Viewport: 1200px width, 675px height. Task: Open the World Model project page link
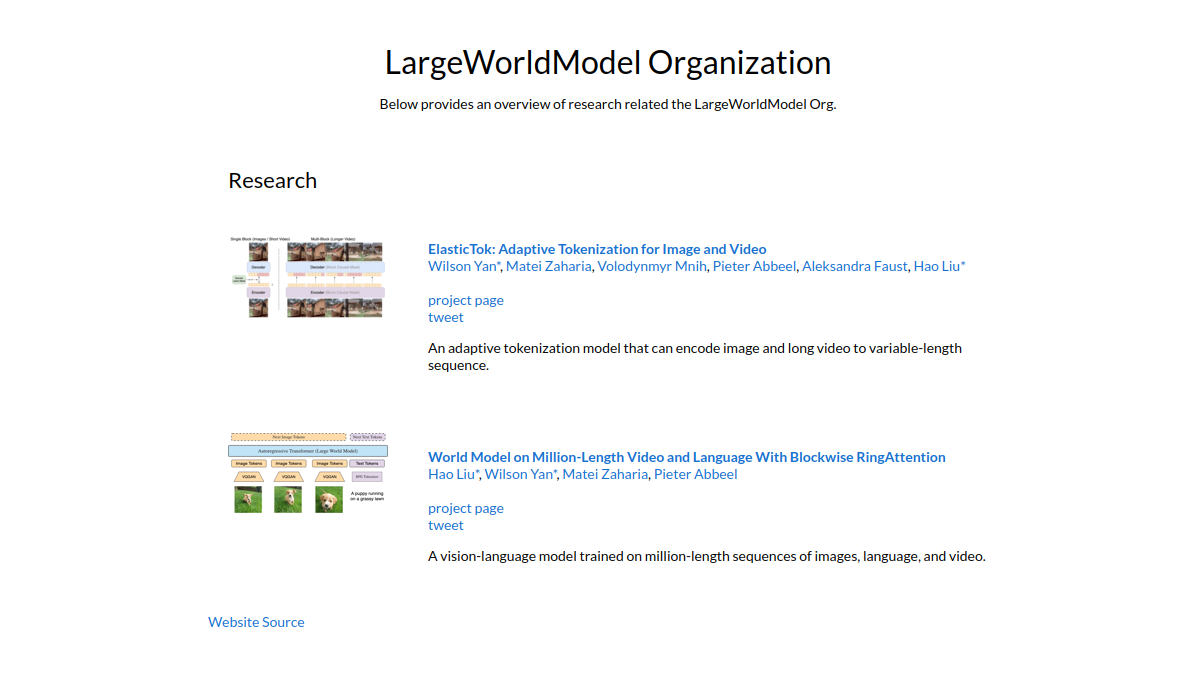point(466,508)
